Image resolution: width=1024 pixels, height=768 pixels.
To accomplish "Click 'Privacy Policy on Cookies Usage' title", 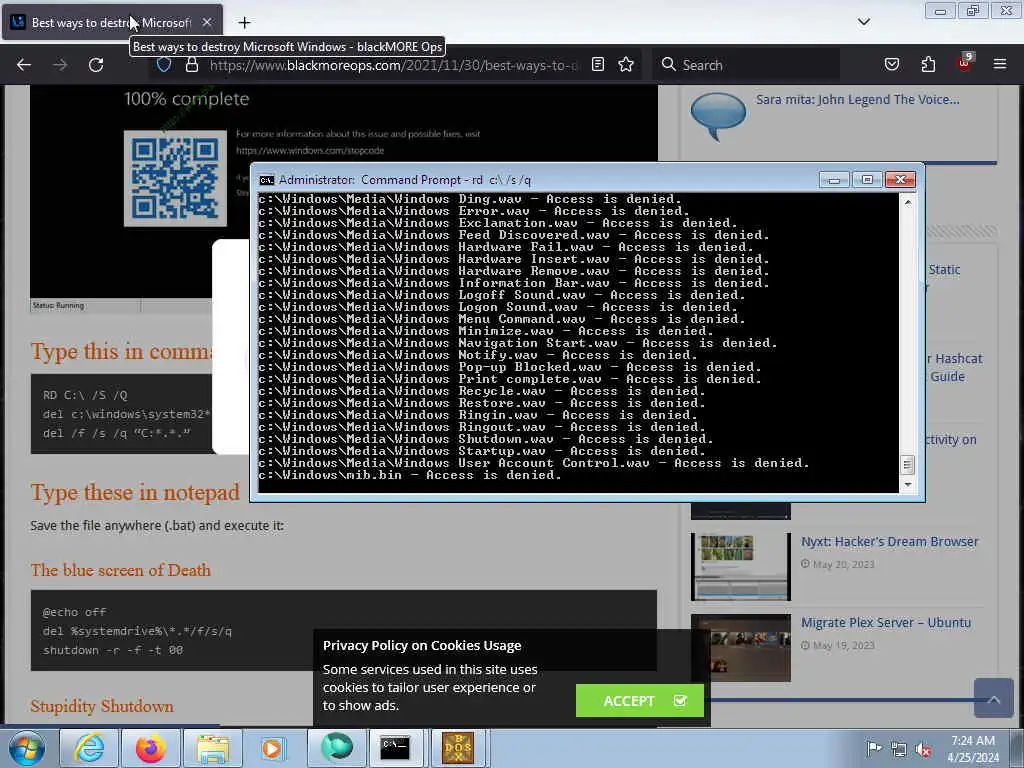I will tap(422, 645).
